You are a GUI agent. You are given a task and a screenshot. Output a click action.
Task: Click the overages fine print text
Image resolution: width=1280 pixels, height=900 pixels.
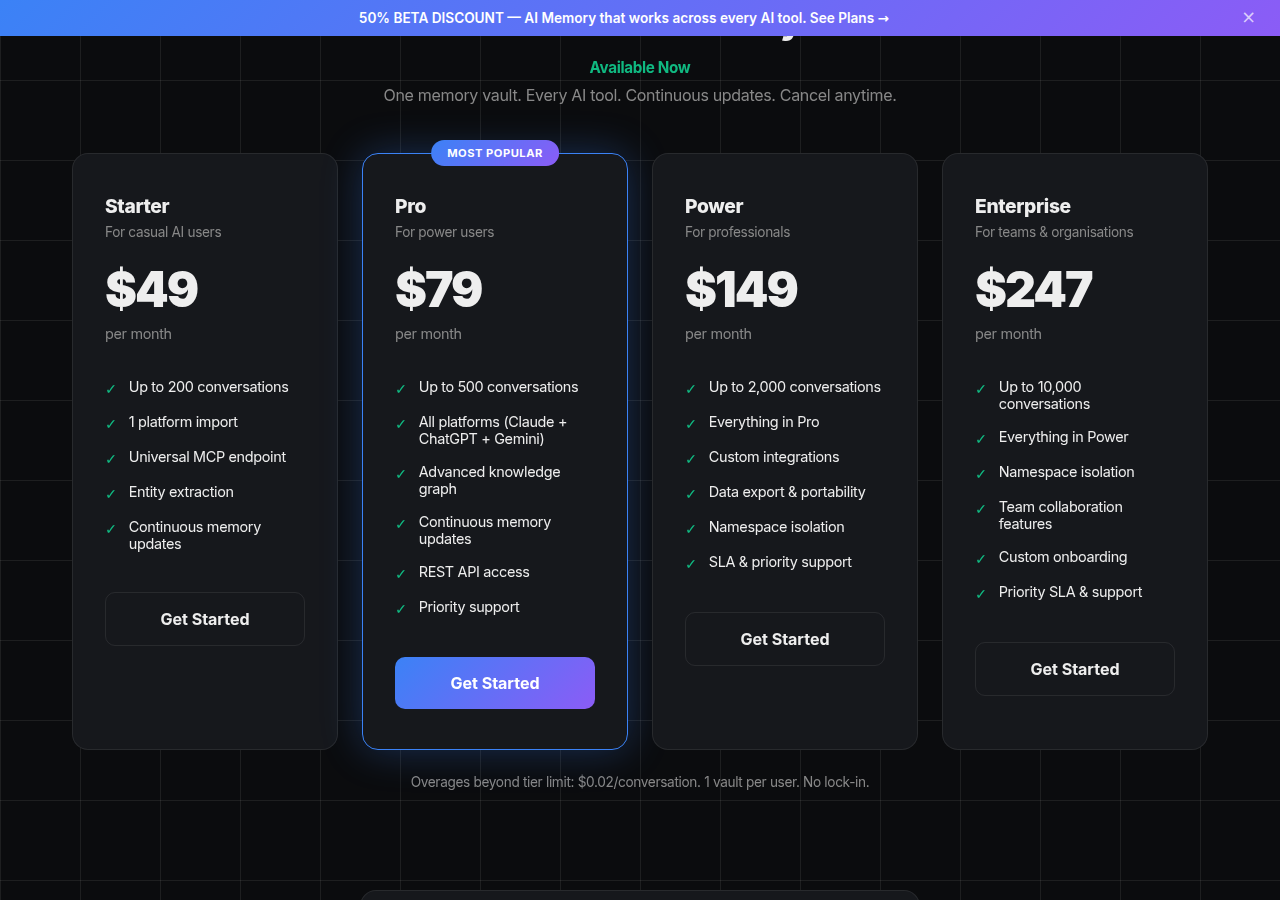(x=640, y=781)
